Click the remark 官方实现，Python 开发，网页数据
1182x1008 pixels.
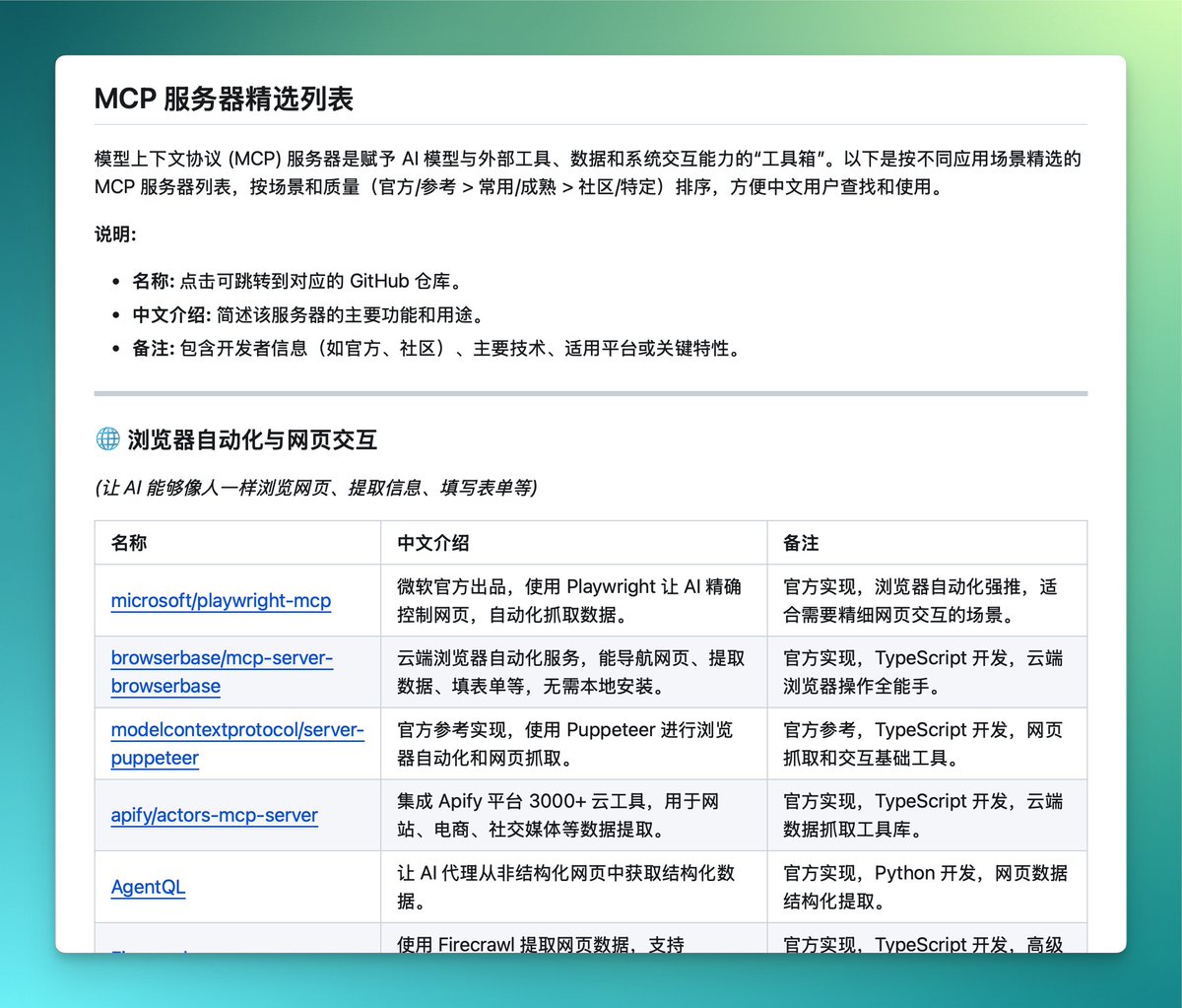point(927,887)
